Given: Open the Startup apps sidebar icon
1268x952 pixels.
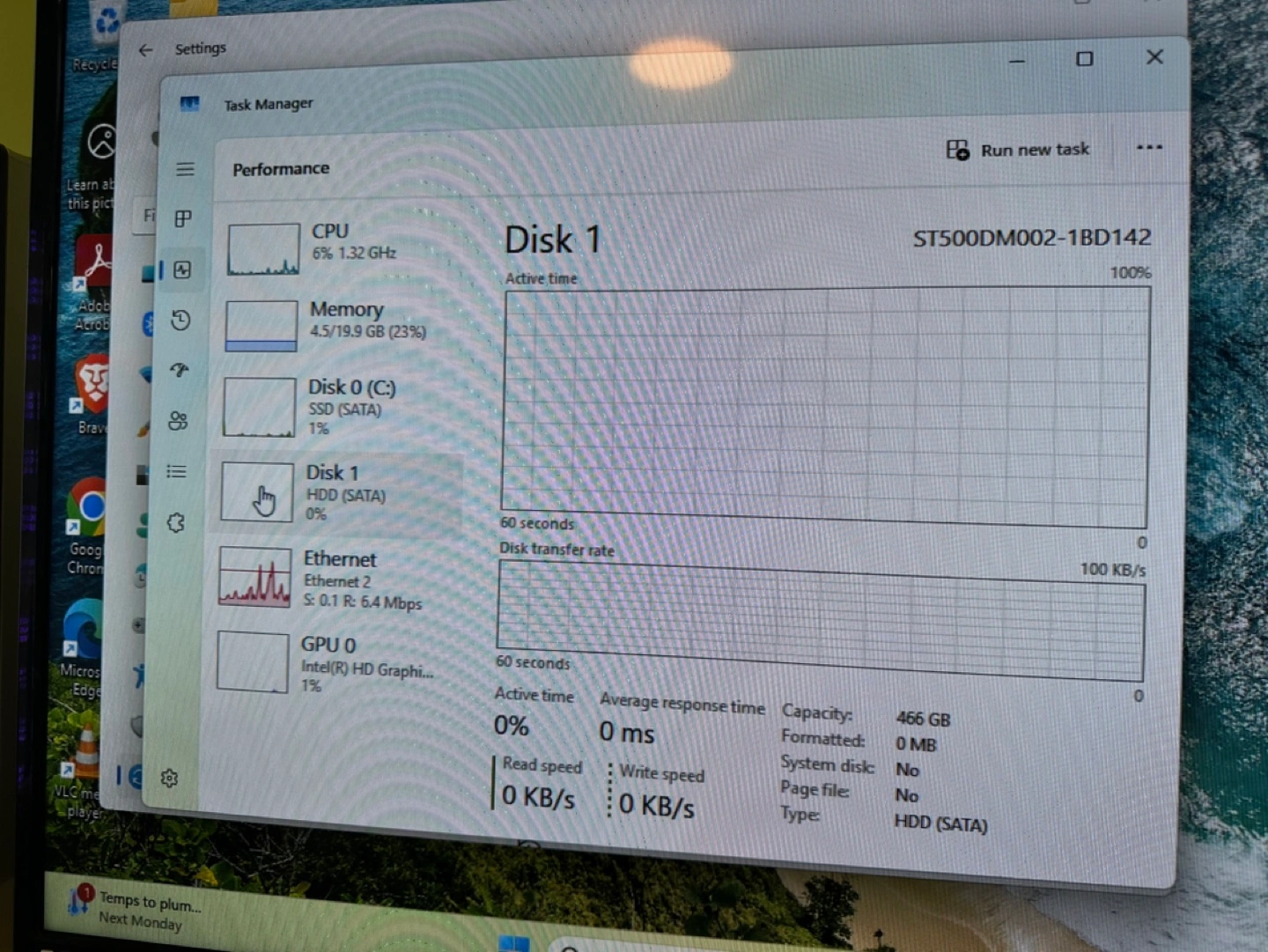Looking at the screenshot, I should click(x=180, y=370).
